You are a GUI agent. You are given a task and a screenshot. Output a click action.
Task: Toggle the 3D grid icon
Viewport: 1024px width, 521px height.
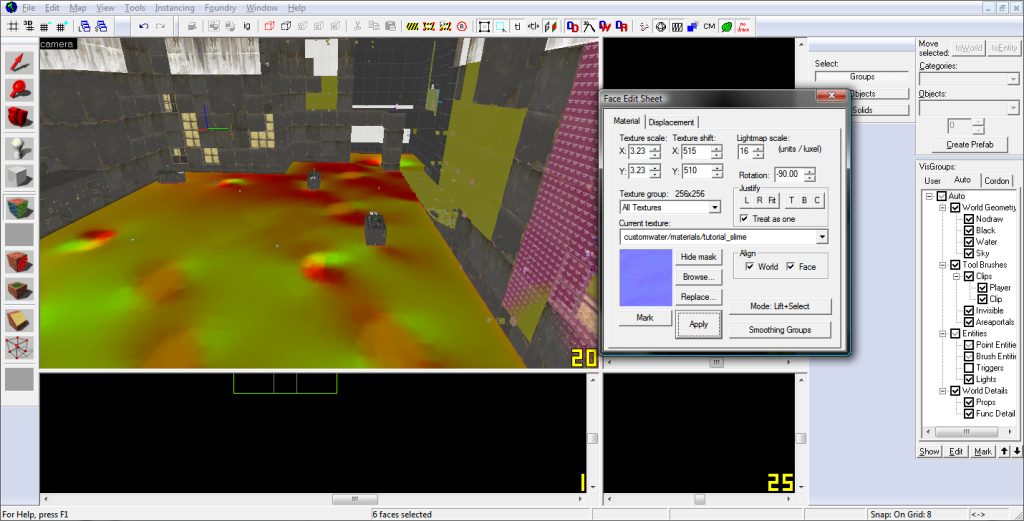[29, 27]
